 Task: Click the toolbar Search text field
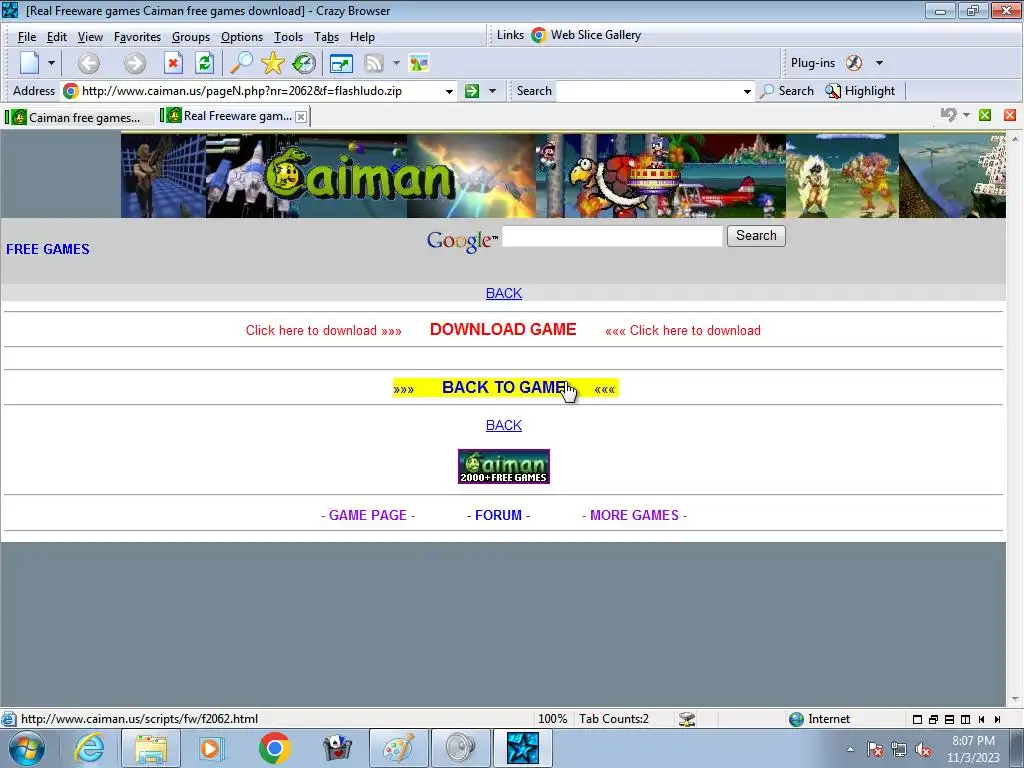pos(648,91)
